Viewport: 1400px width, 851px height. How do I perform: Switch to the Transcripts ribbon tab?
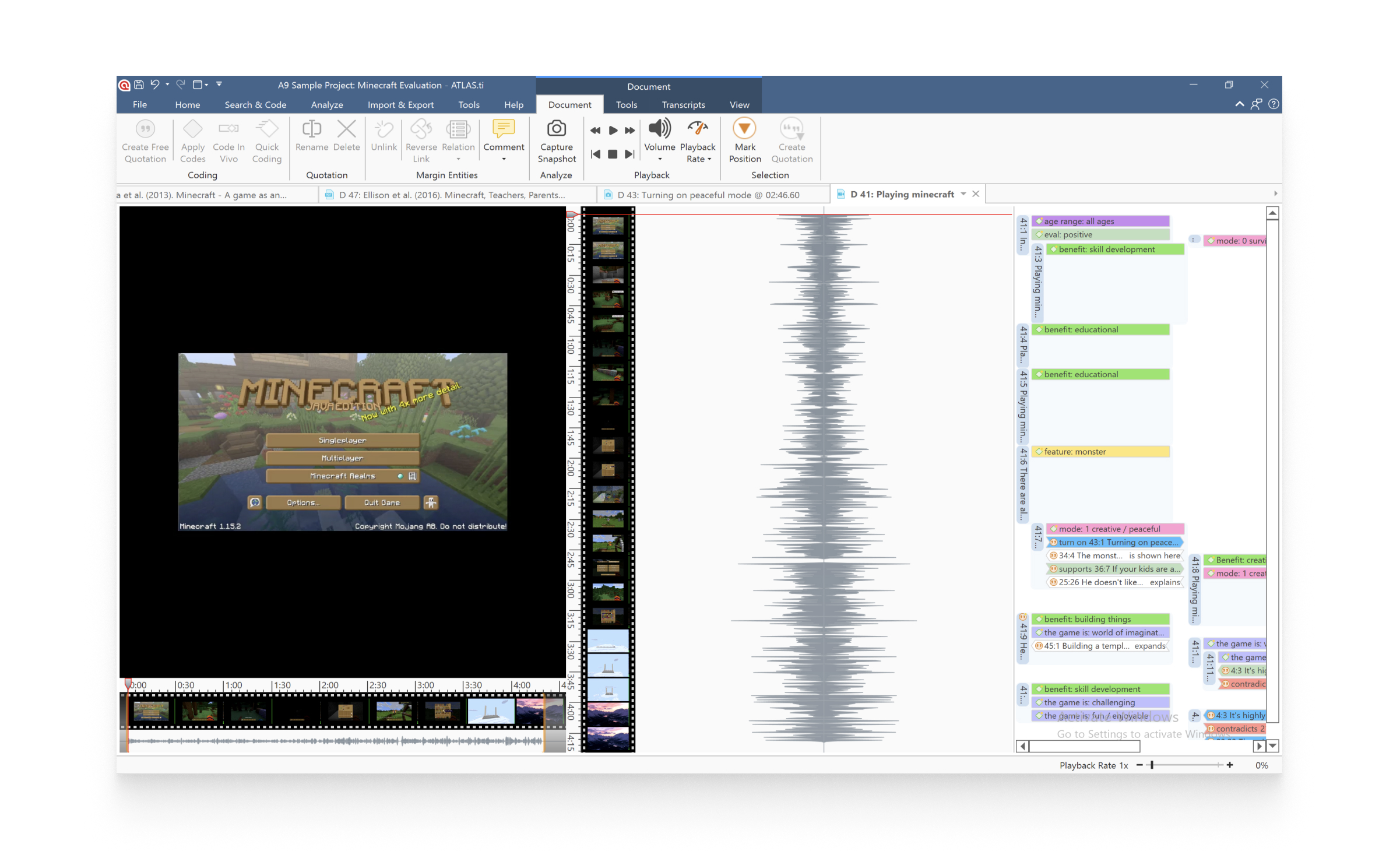[x=683, y=105]
